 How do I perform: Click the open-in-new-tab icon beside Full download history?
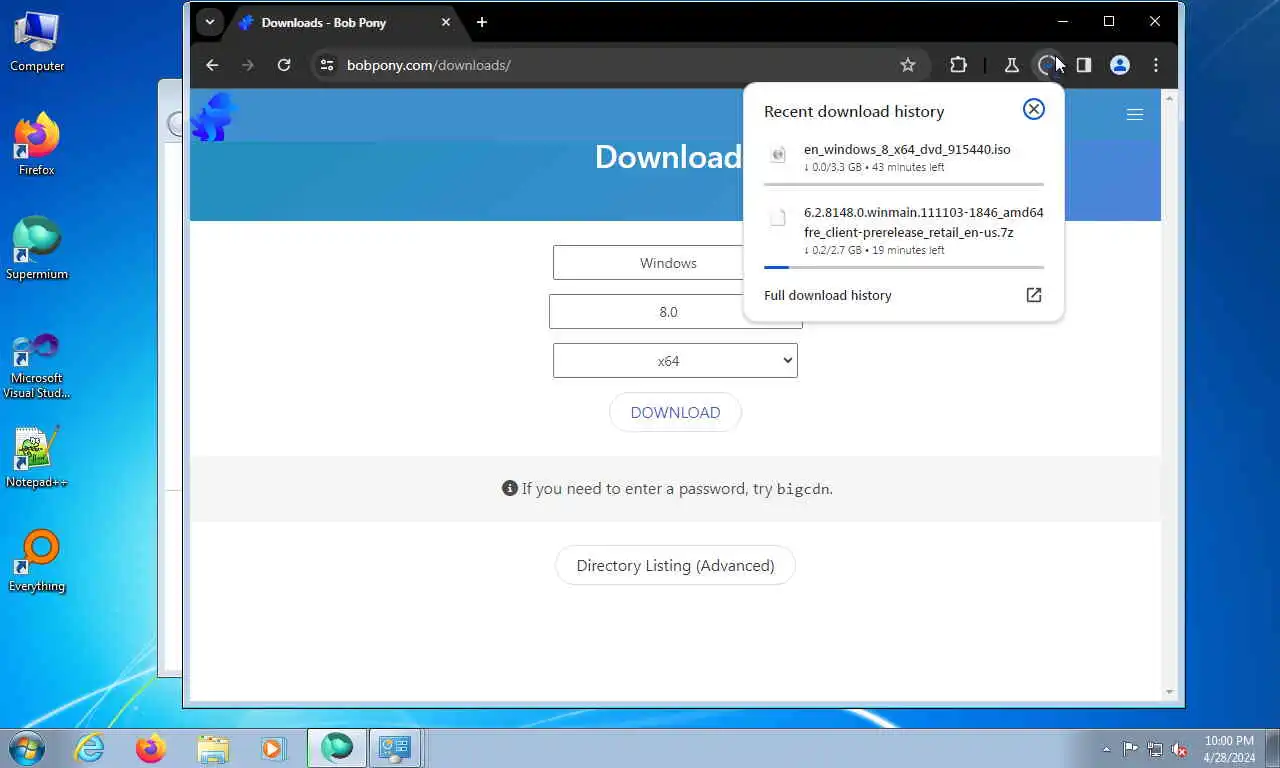(x=1034, y=295)
